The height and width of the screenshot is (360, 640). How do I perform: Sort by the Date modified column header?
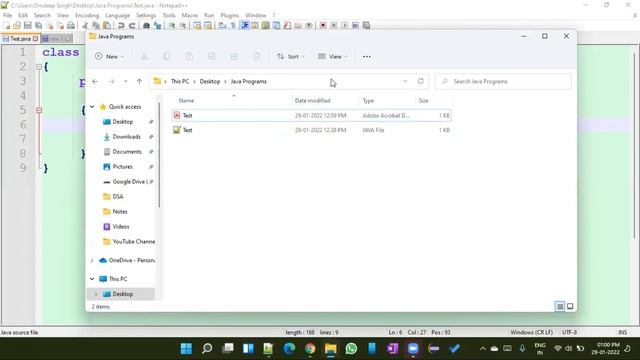coord(313,100)
